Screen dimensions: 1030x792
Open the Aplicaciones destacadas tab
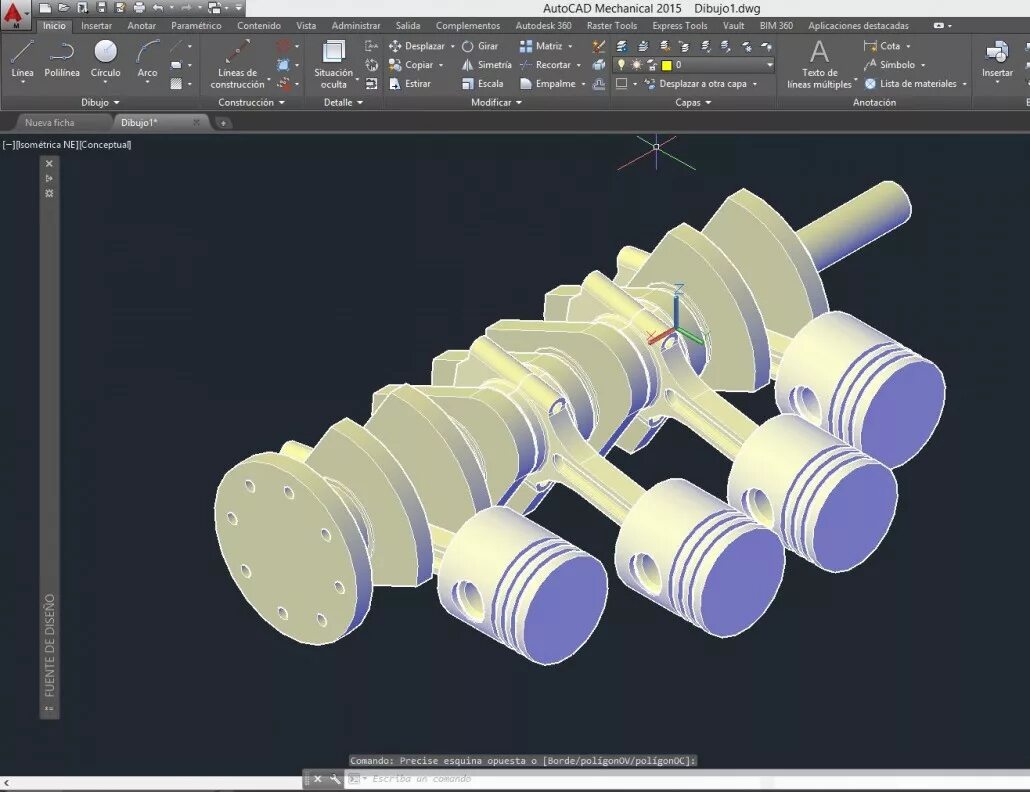pos(858,26)
